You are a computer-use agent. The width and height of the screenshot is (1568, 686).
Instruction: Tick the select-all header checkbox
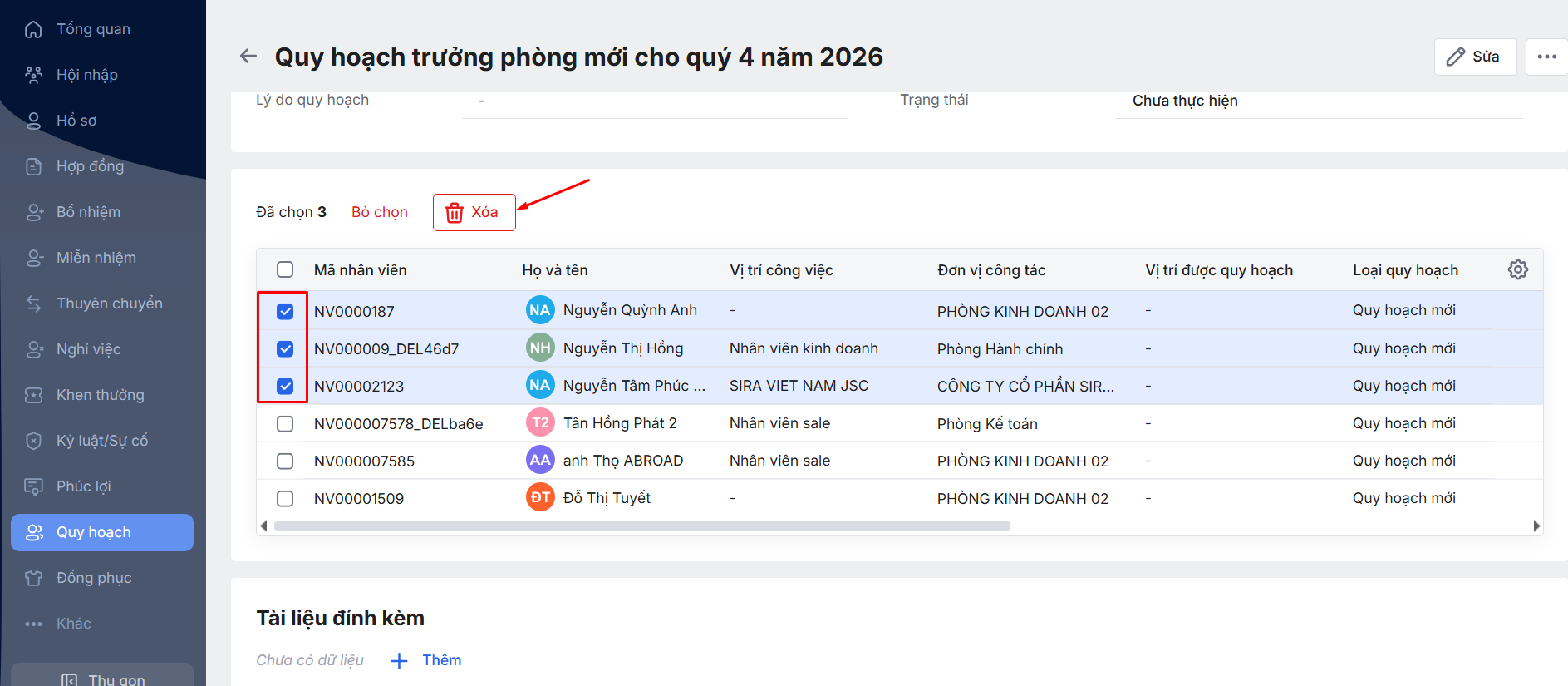pyautogui.click(x=285, y=269)
